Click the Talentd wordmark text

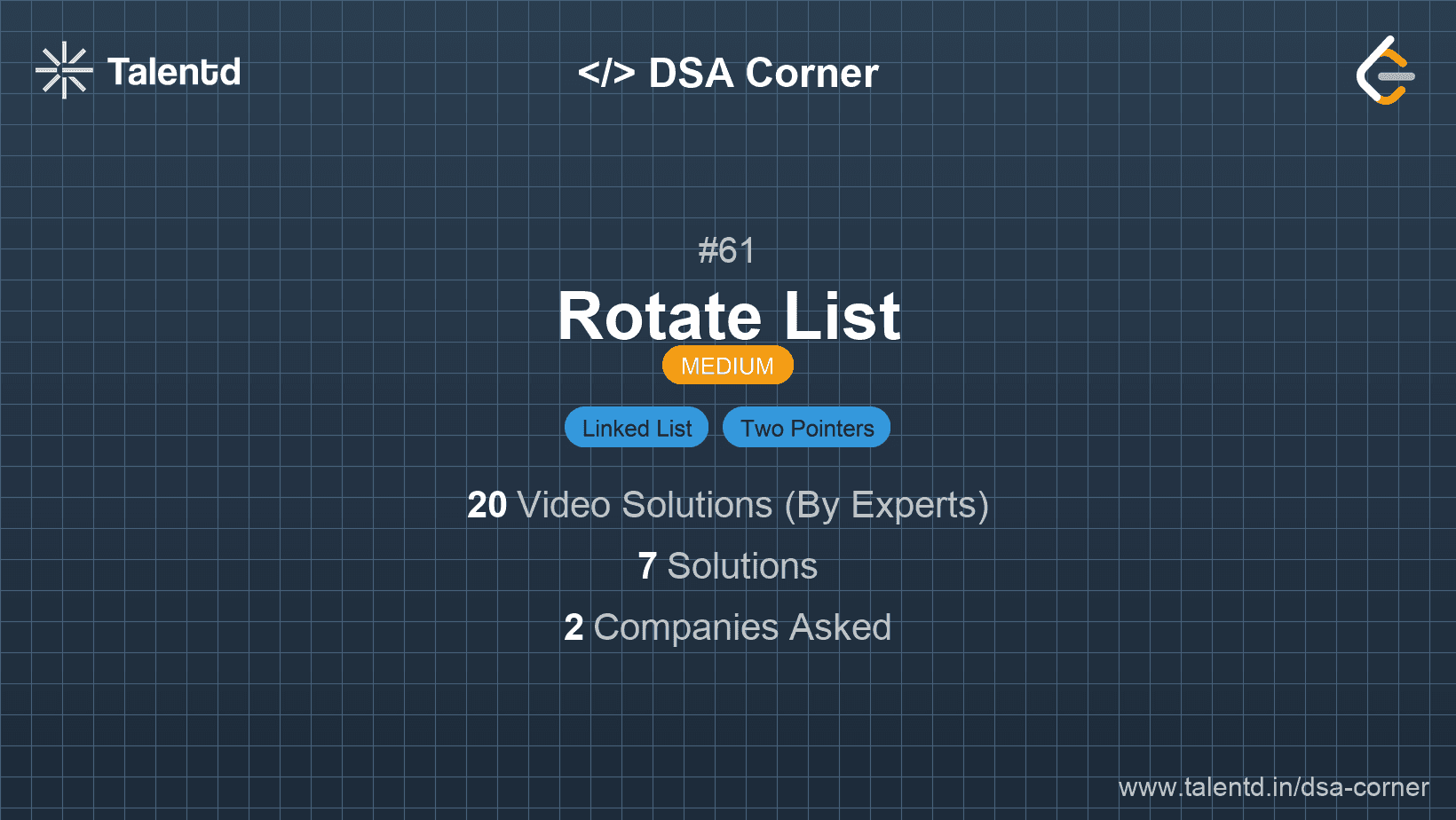pos(174,73)
